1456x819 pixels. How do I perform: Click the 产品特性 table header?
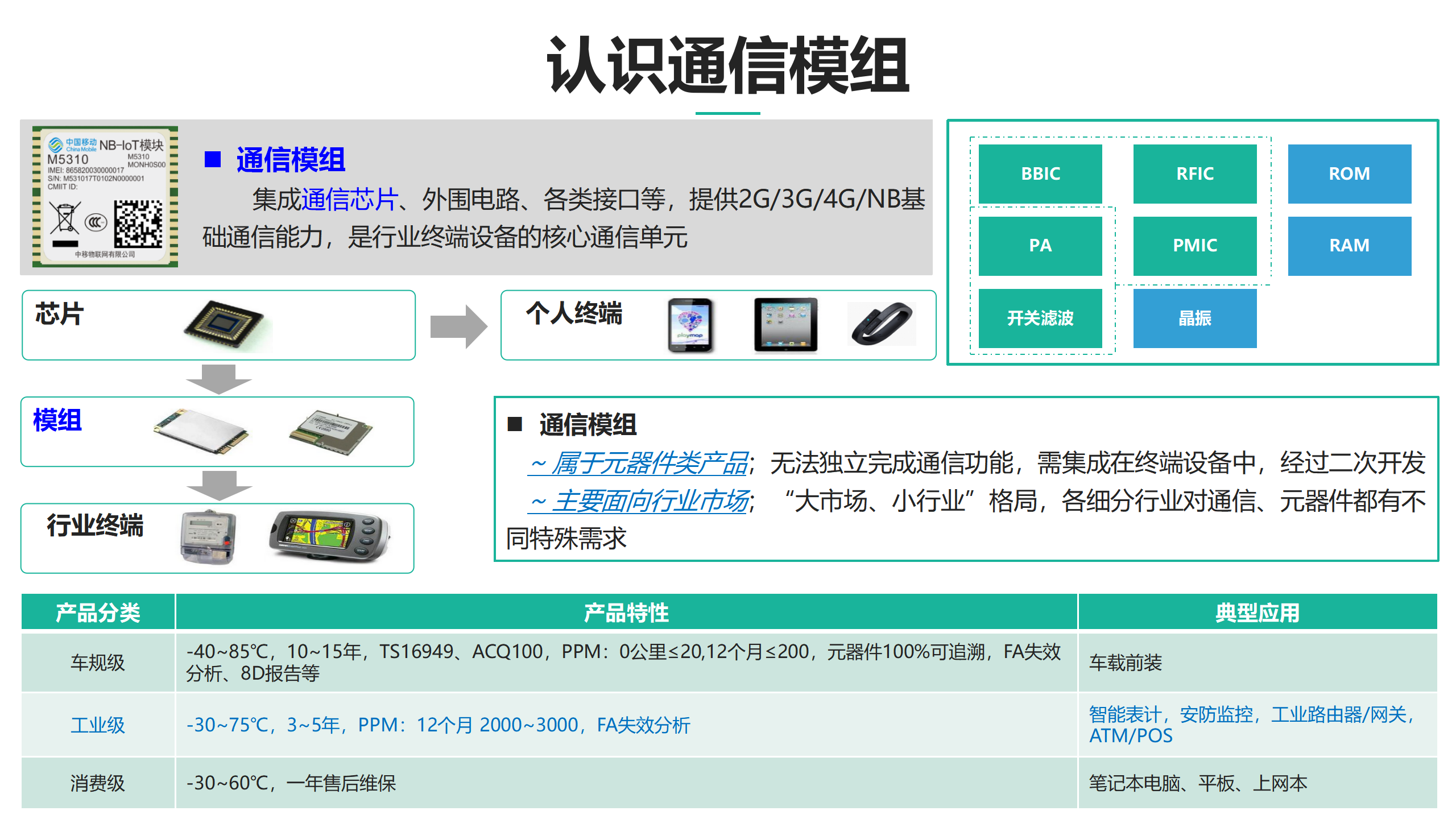coord(626,613)
